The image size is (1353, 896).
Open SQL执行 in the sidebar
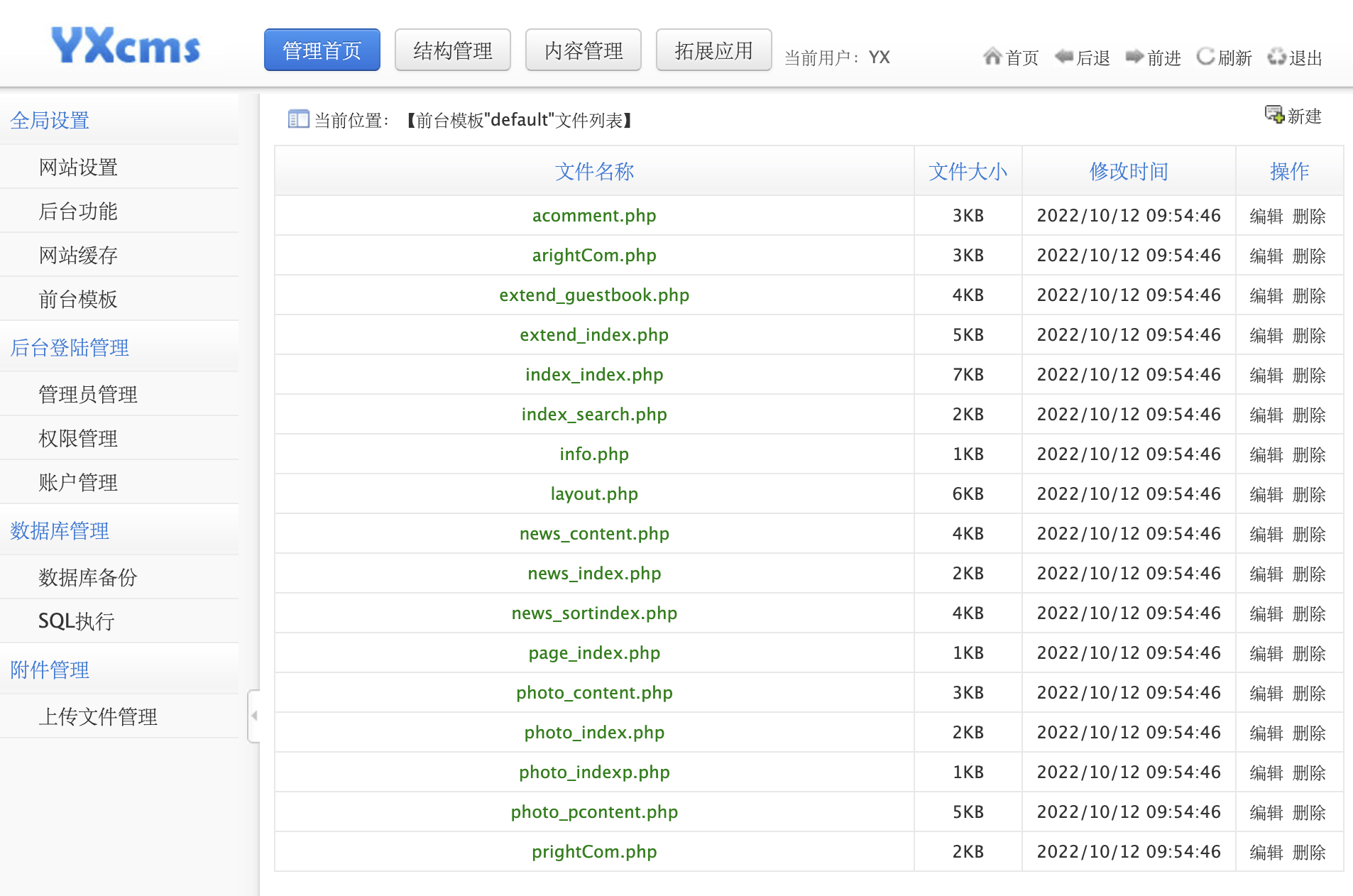pos(77,622)
